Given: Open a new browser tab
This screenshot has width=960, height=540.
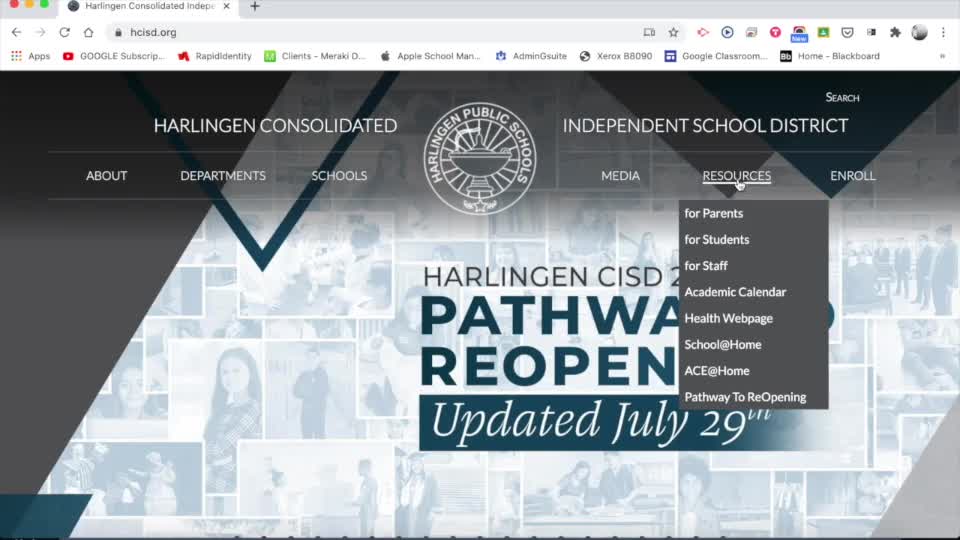Looking at the screenshot, I should click(255, 7).
